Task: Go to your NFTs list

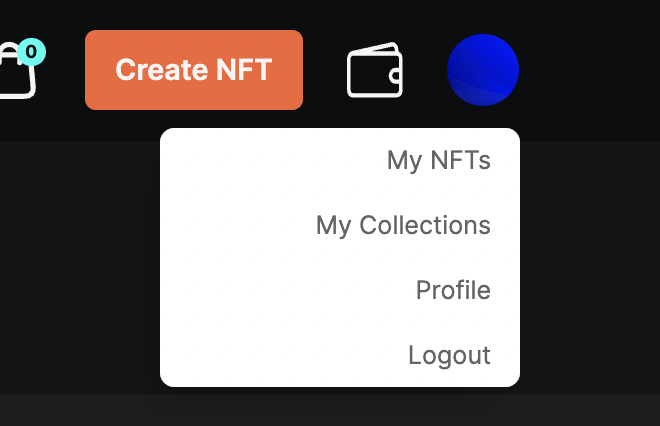Action: tap(438, 160)
